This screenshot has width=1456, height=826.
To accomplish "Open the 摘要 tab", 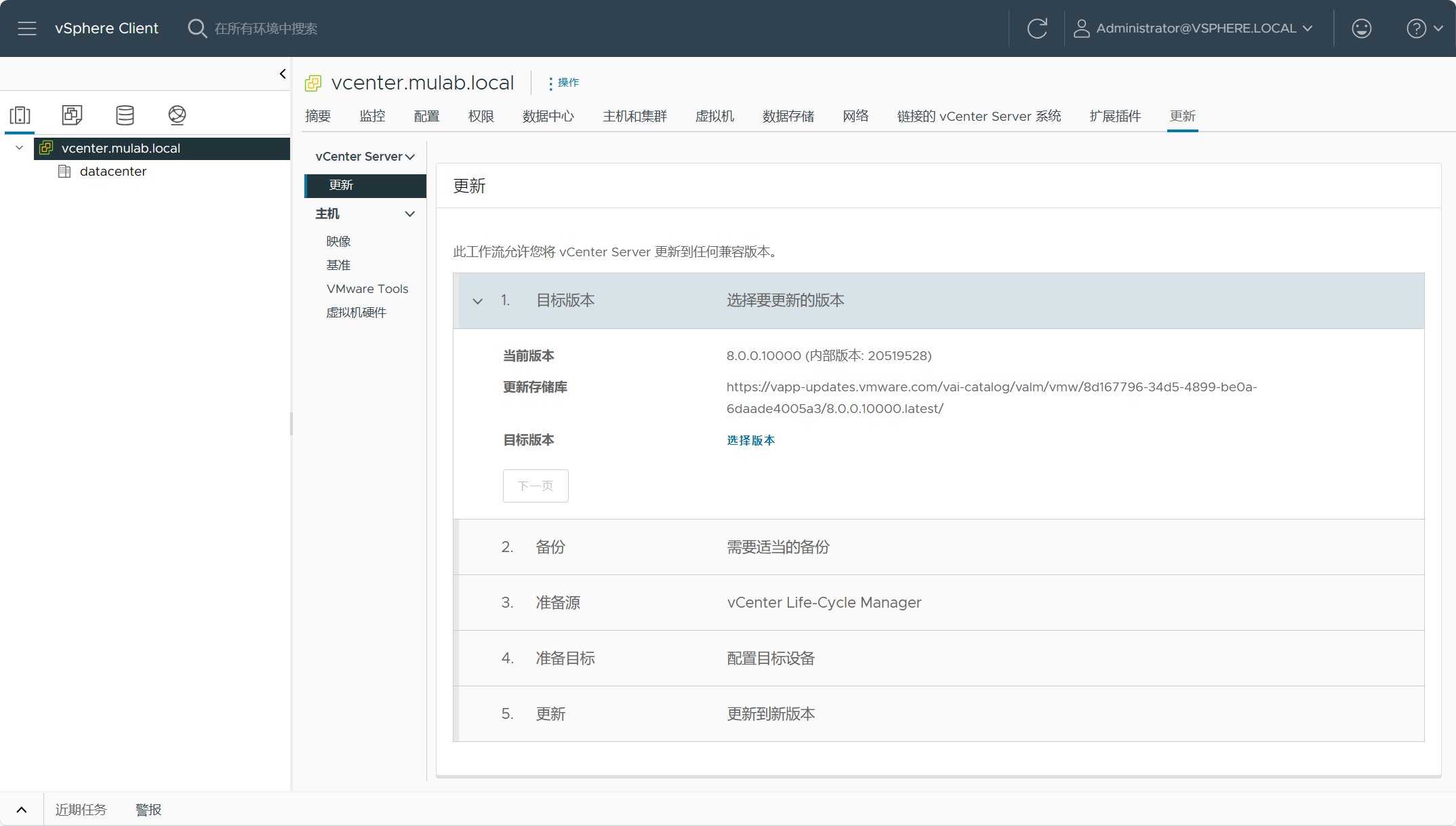I will [318, 116].
